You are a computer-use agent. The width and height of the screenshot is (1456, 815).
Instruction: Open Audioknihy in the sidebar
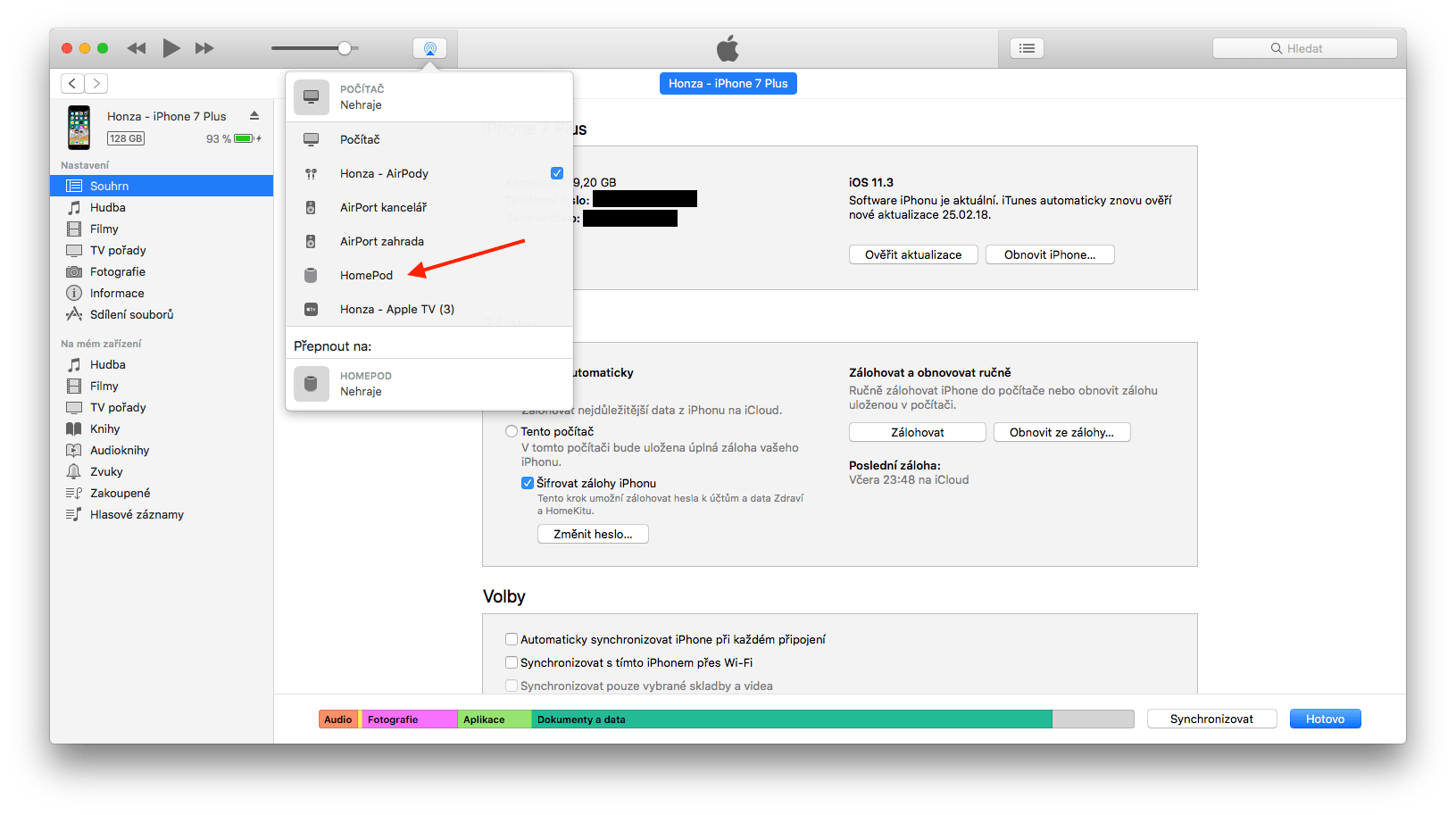click(162, 450)
